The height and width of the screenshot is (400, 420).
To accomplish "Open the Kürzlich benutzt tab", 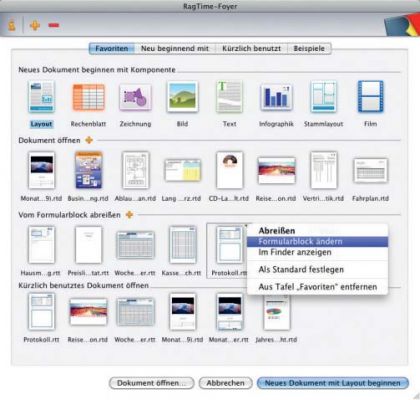I will click(x=251, y=49).
